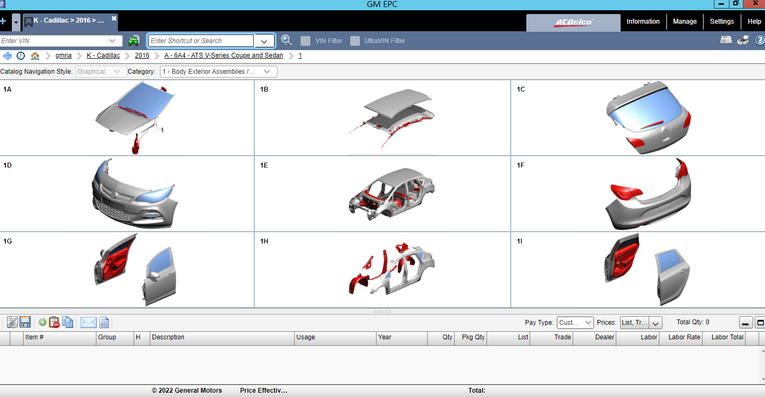Viewport: 765px width, 397px height.
Task: Expand the Pay Type dropdown
Action: point(575,322)
